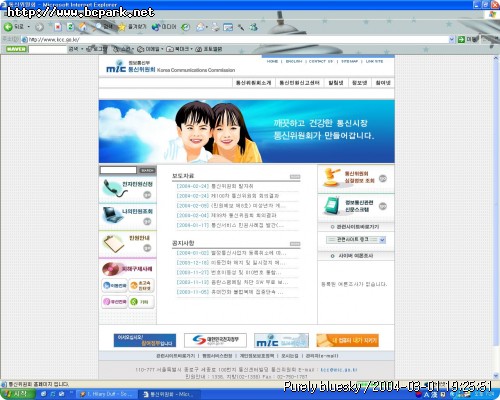
Task: Open the NAVER toolbar Blog menu
Action: [97, 49]
